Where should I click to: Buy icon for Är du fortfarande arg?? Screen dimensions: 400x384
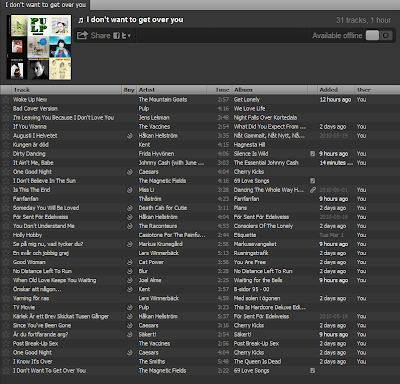point(130,334)
